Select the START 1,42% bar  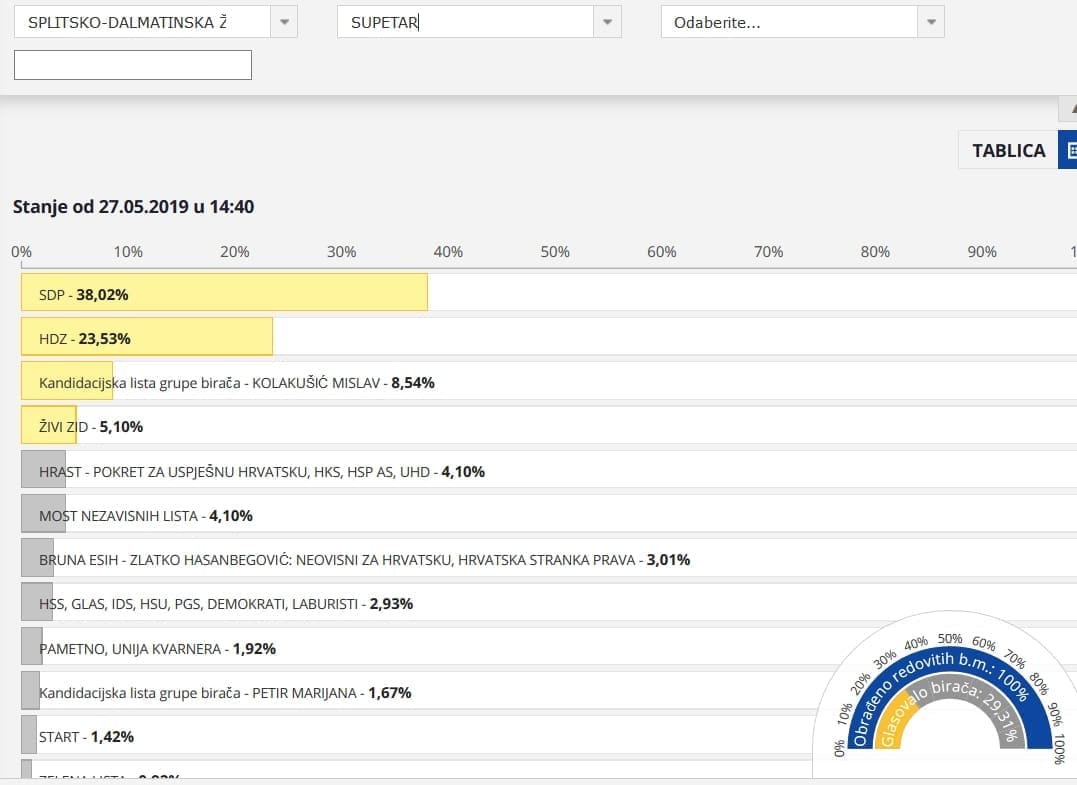pyautogui.click(x=86, y=737)
